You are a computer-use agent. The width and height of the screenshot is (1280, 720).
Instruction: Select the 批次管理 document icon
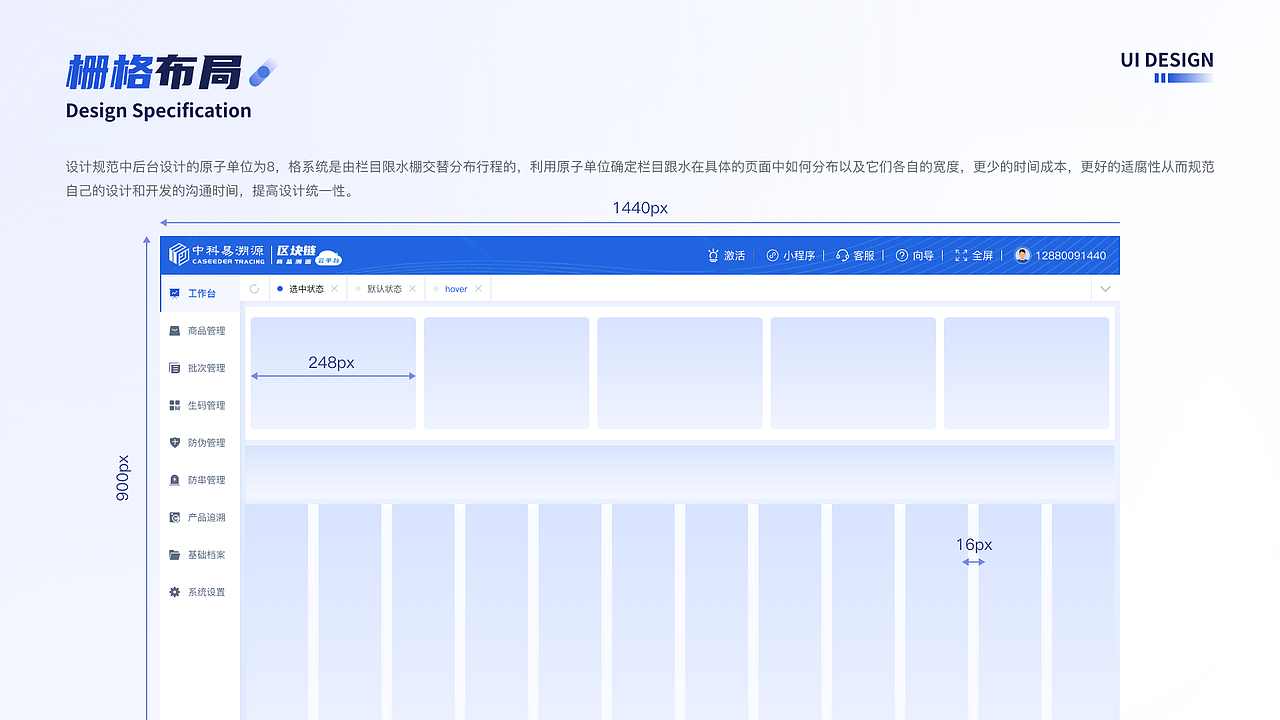(175, 367)
